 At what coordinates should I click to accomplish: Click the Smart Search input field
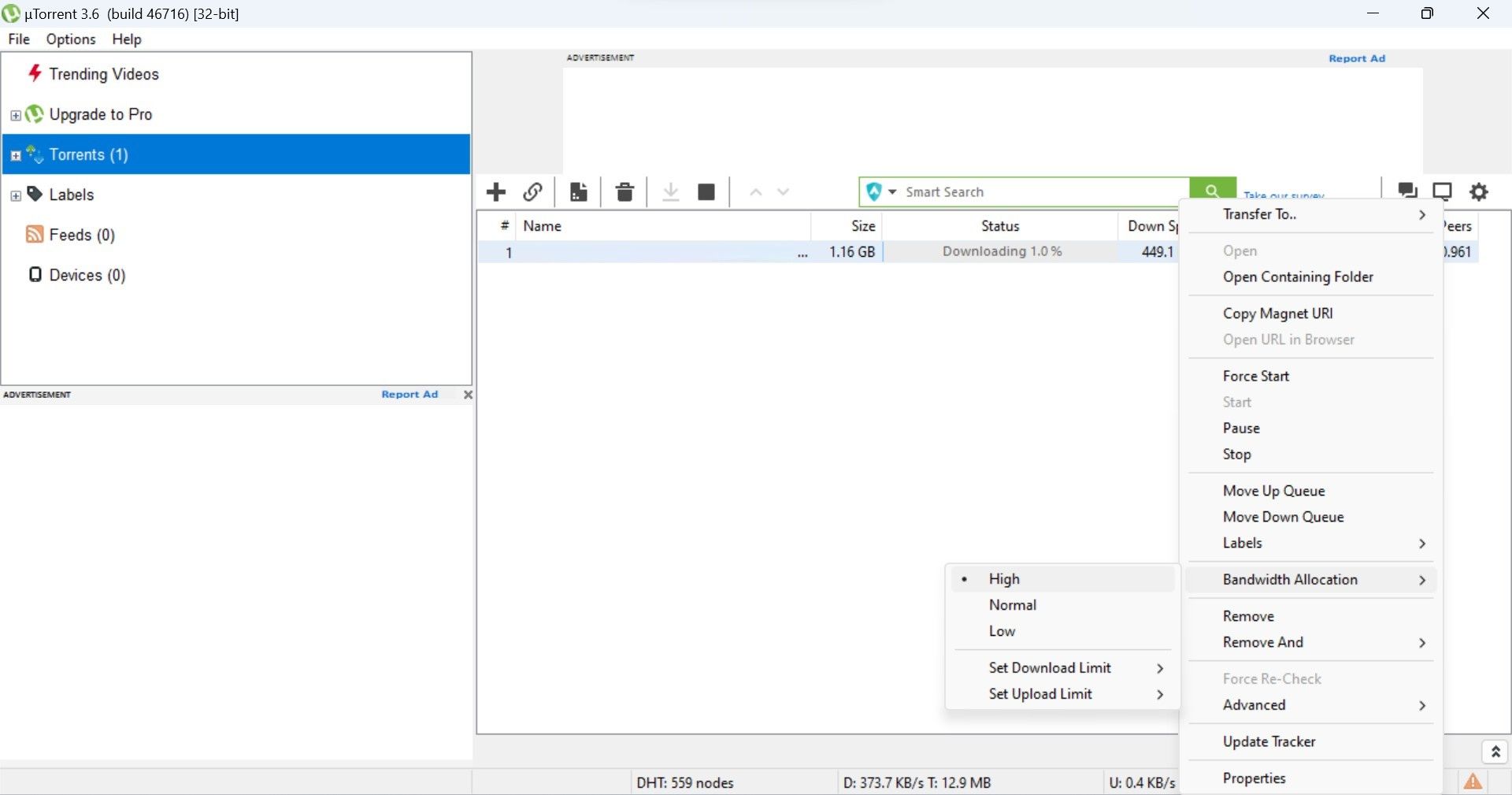(x=1043, y=191)
